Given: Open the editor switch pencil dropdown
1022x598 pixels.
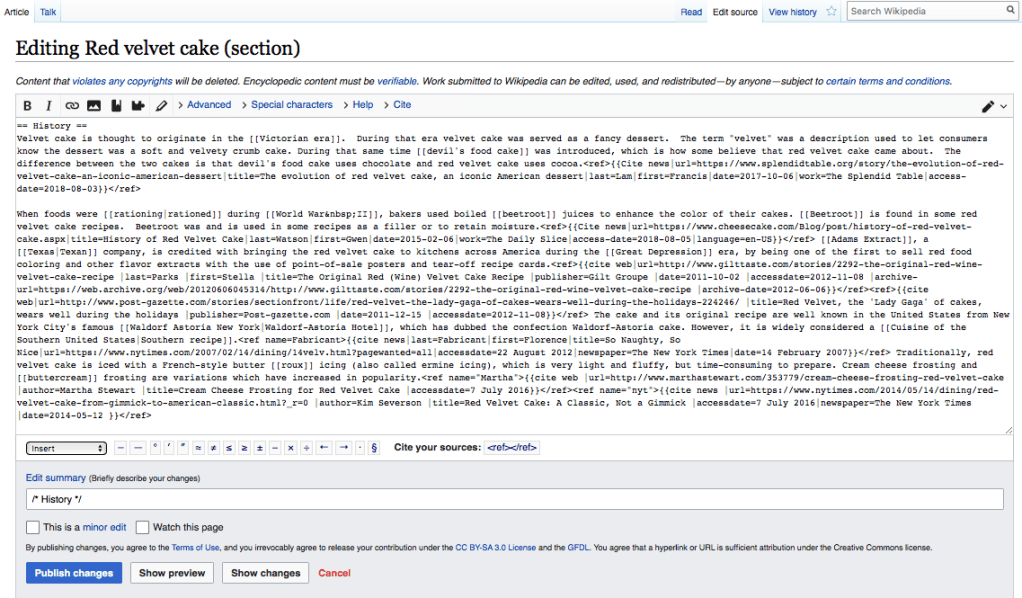Looking at the screenshot, I should [x=993, y=106].
